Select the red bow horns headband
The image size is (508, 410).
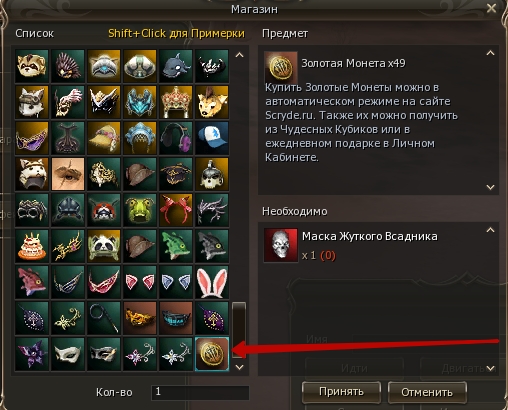point(176,210)
